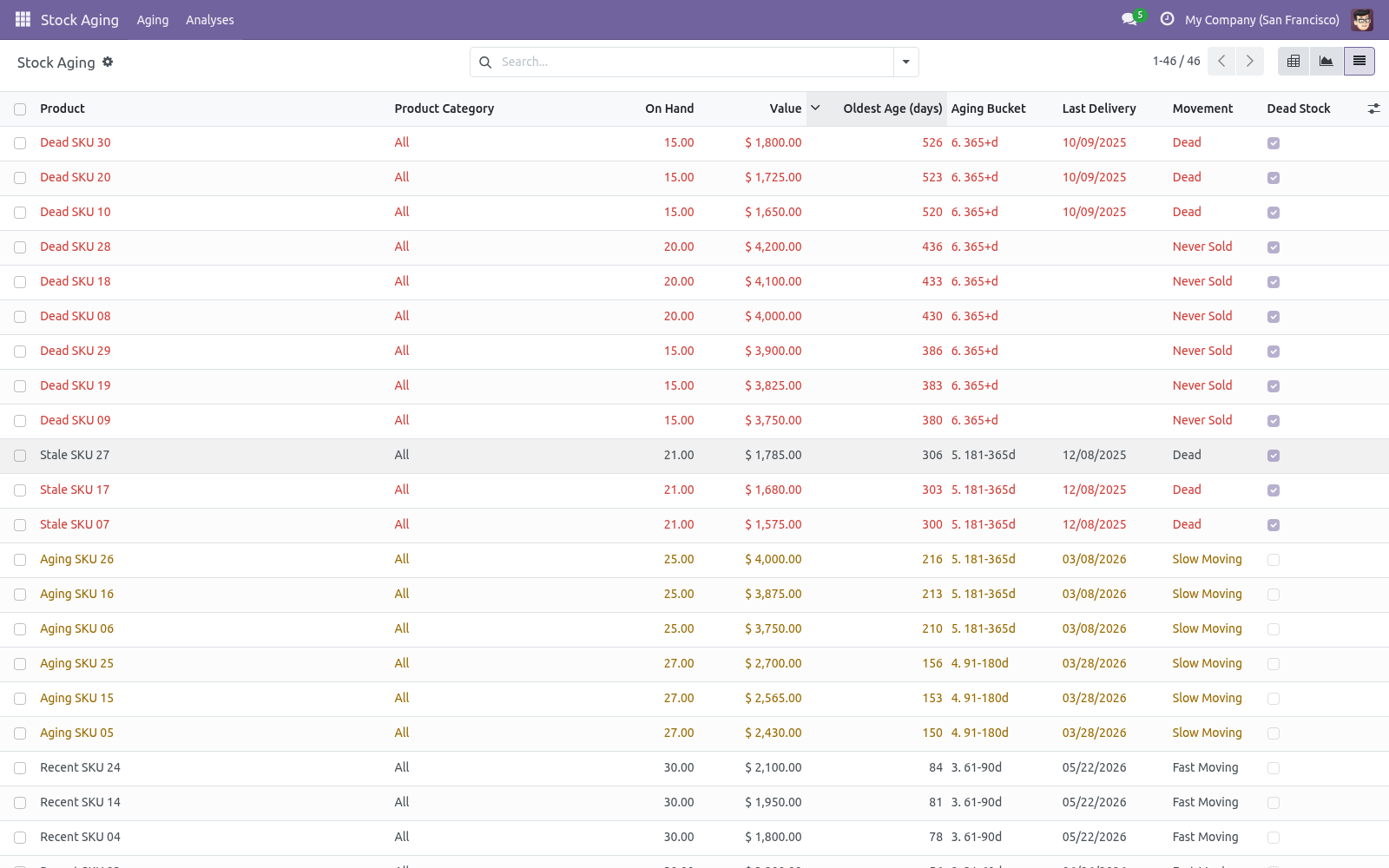Select the Dead SKU 30 row checkbox

click(x=20, y=143)
